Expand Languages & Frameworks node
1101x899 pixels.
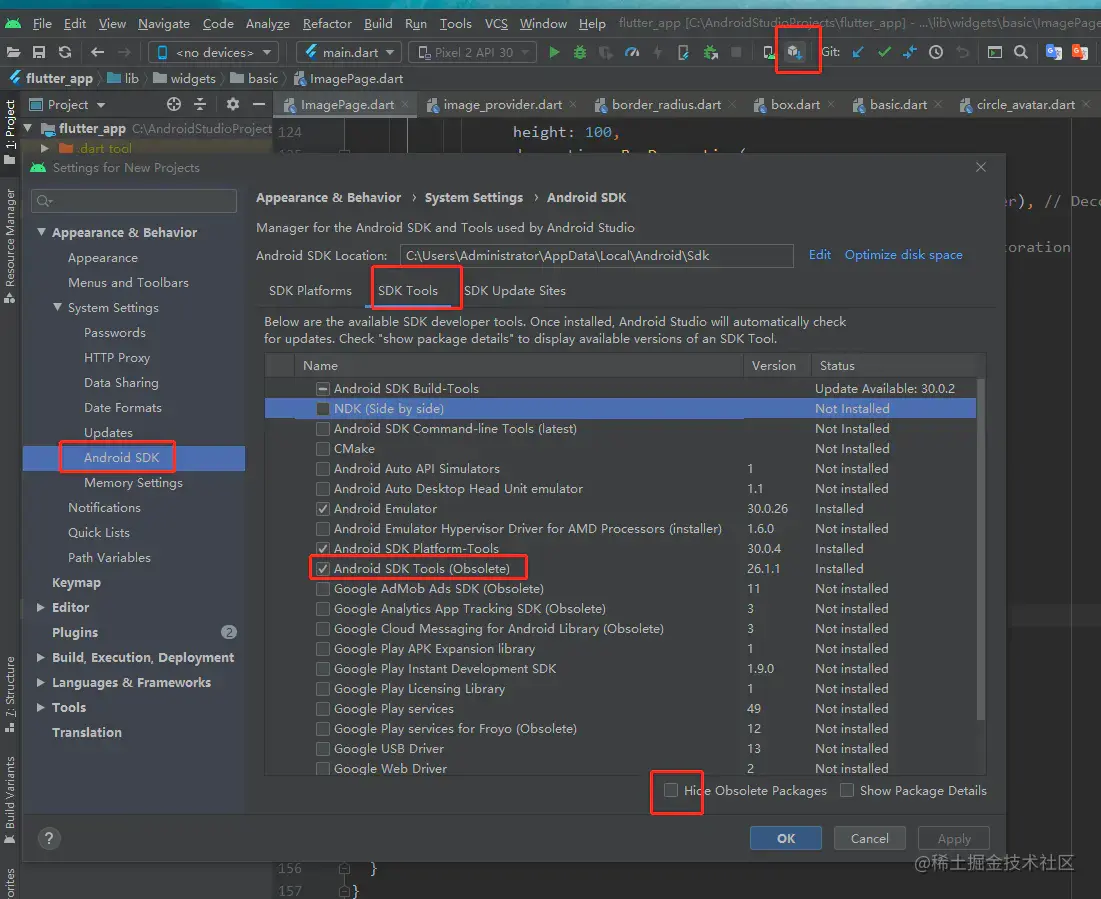click(41, 683)
